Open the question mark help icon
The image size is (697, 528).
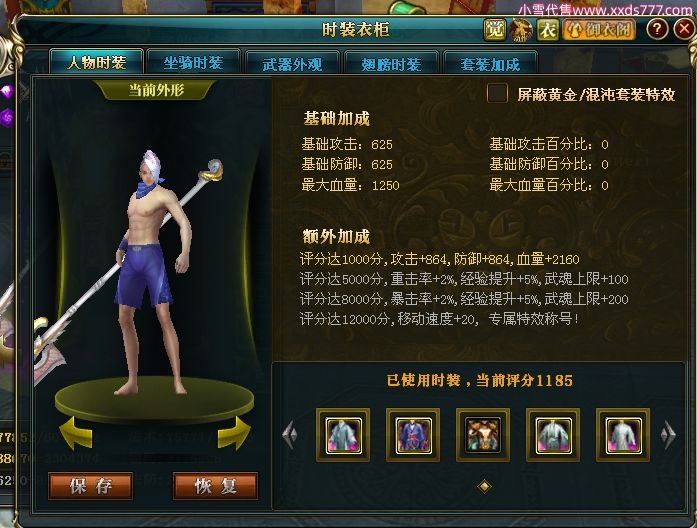(657, 29)
